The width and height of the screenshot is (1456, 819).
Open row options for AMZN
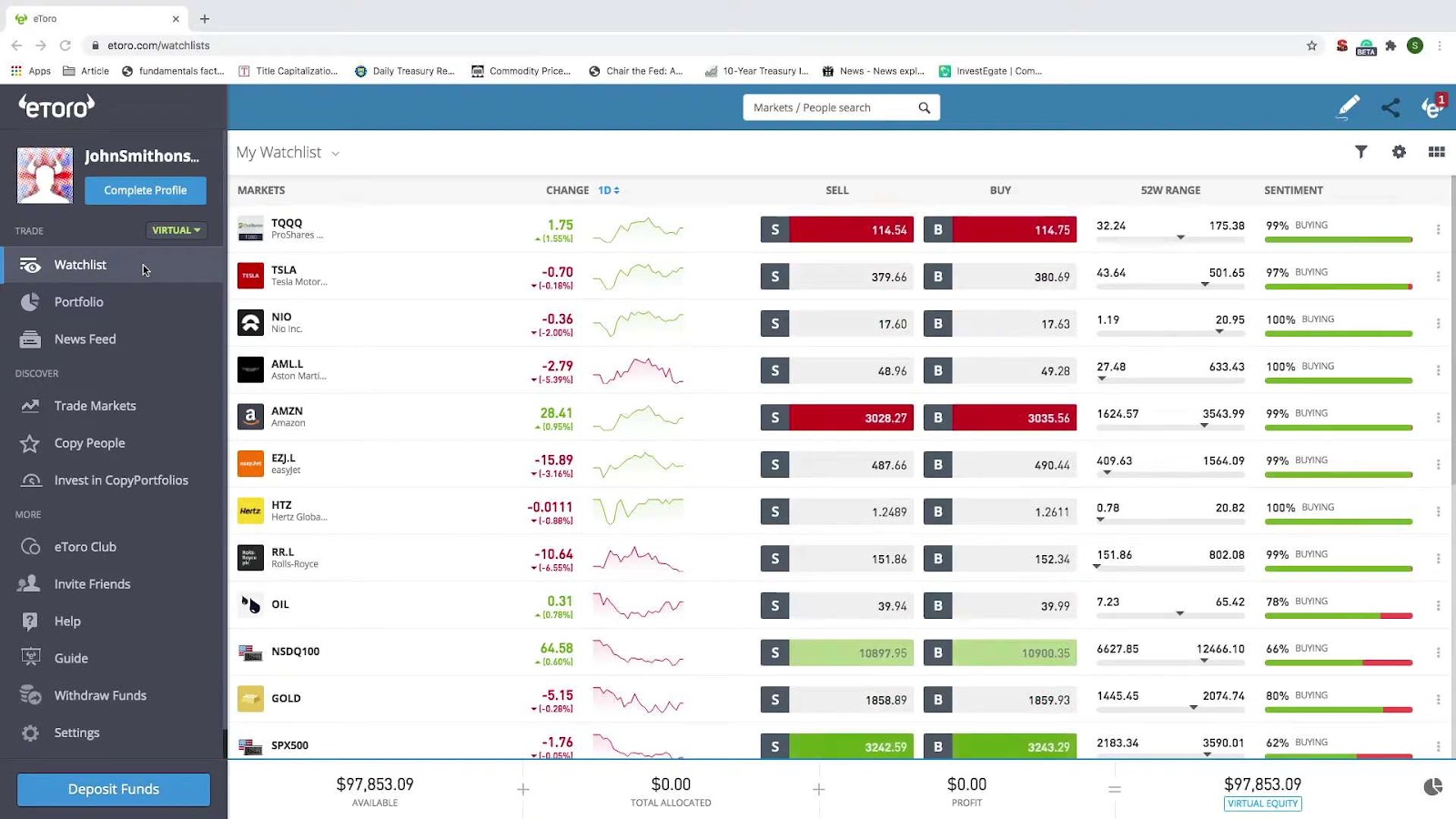pos(1438,417)
